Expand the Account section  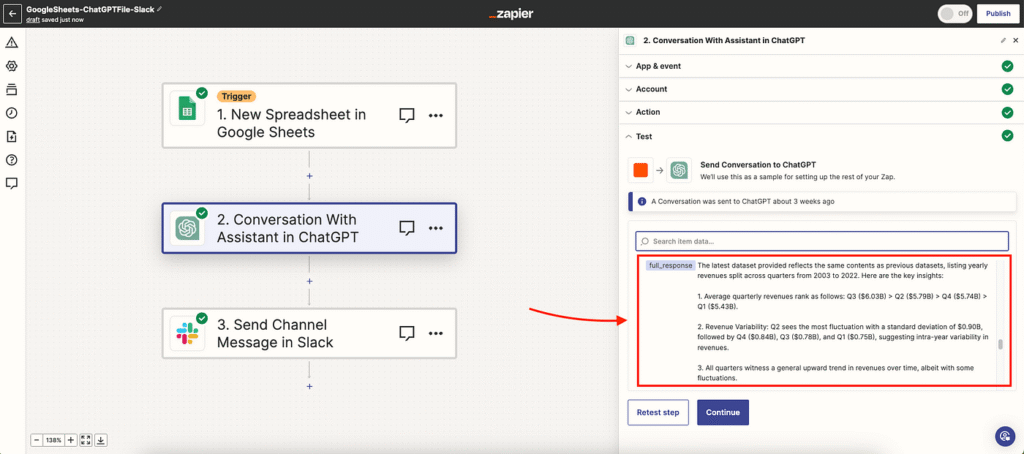[820, 89]
